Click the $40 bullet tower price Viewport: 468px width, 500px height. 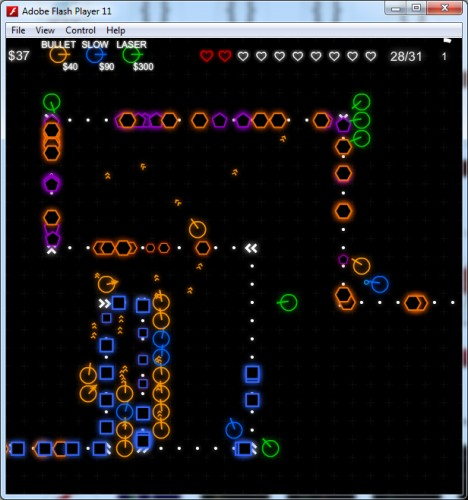tap(70, 67)
